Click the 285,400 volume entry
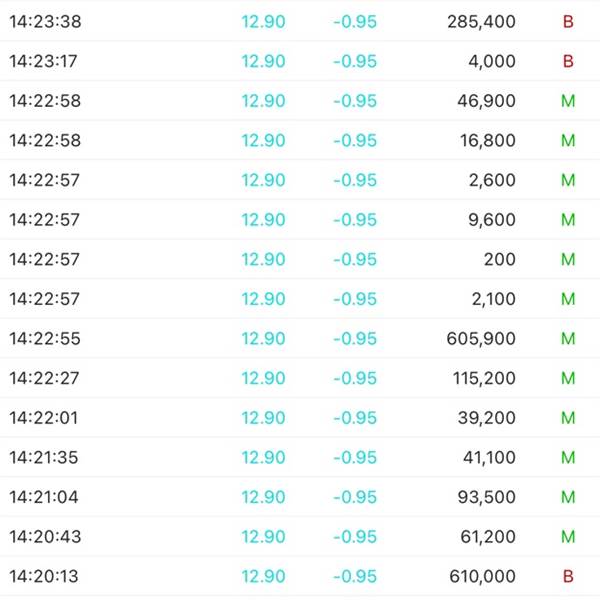Image resolution: width=600 pixels, height=600 pixels. pyautogui.click(x=482, y=21)
